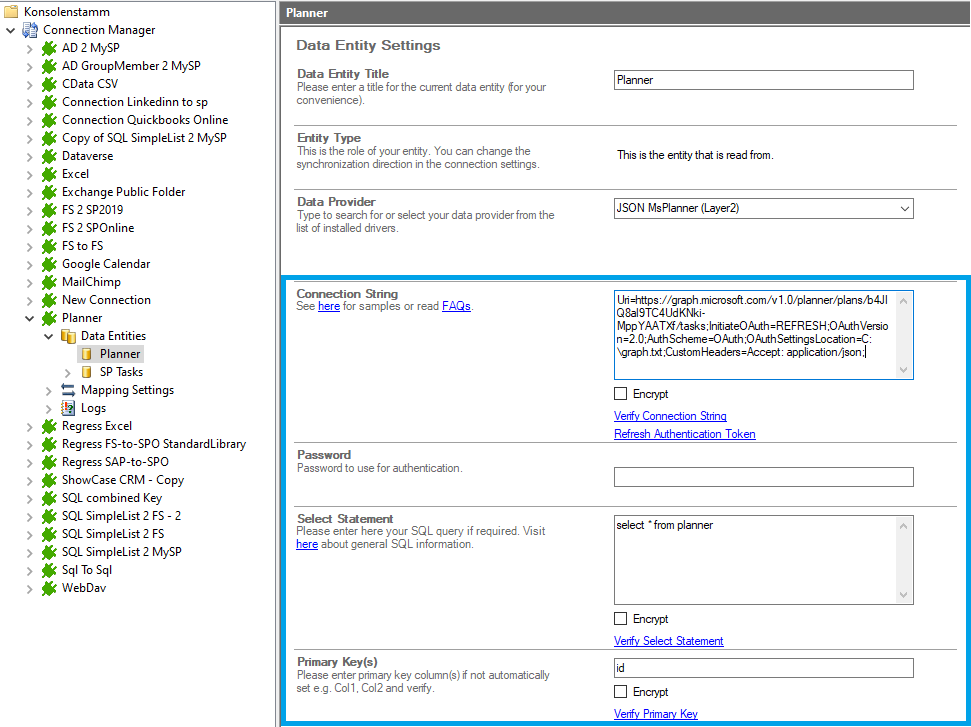Click the Verify Connection String link

click(670, 416)
